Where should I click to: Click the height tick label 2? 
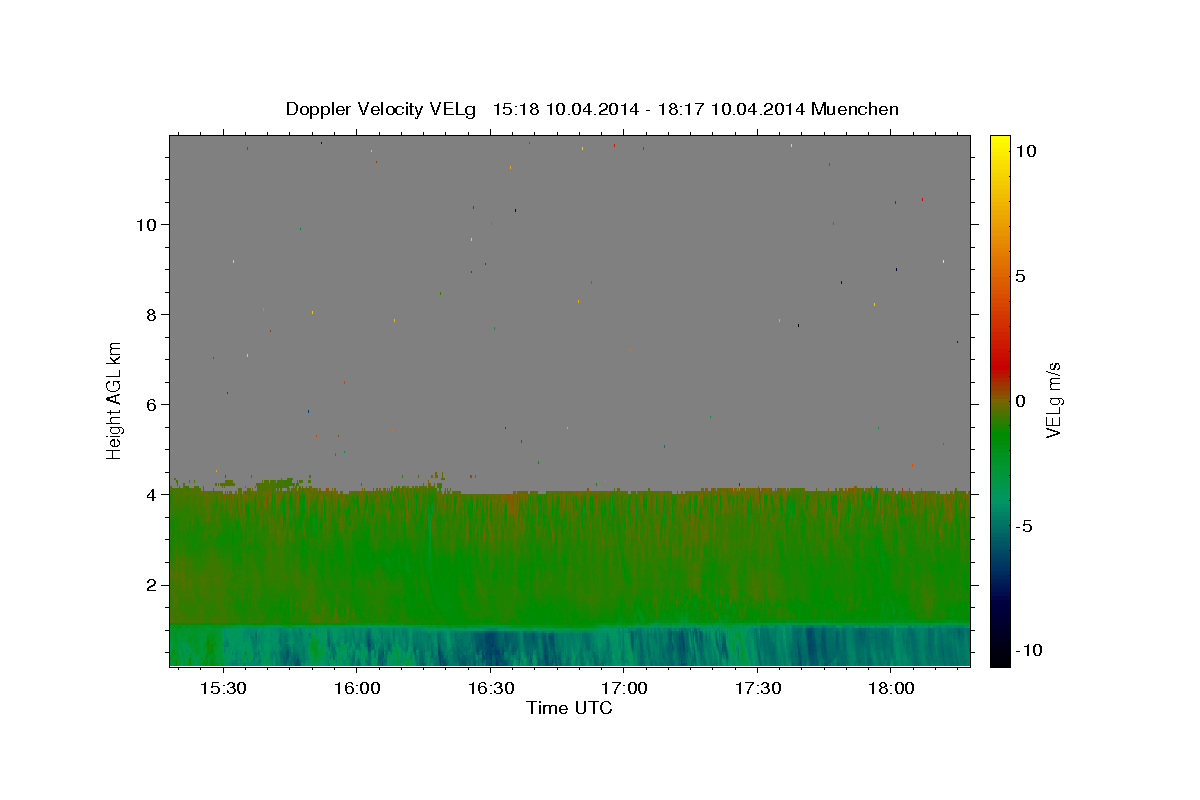[x=153, y=584]
